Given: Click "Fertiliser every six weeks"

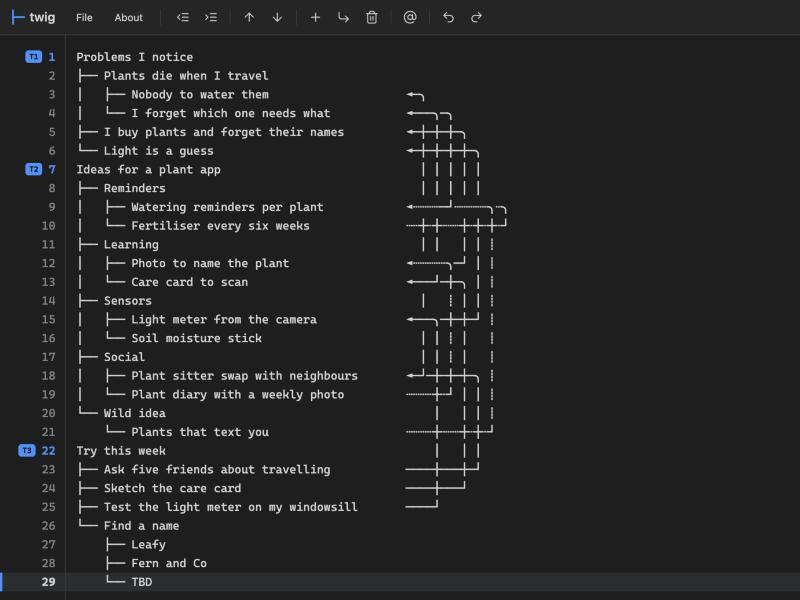Looking at the screenshot, I should coord(220,226).
